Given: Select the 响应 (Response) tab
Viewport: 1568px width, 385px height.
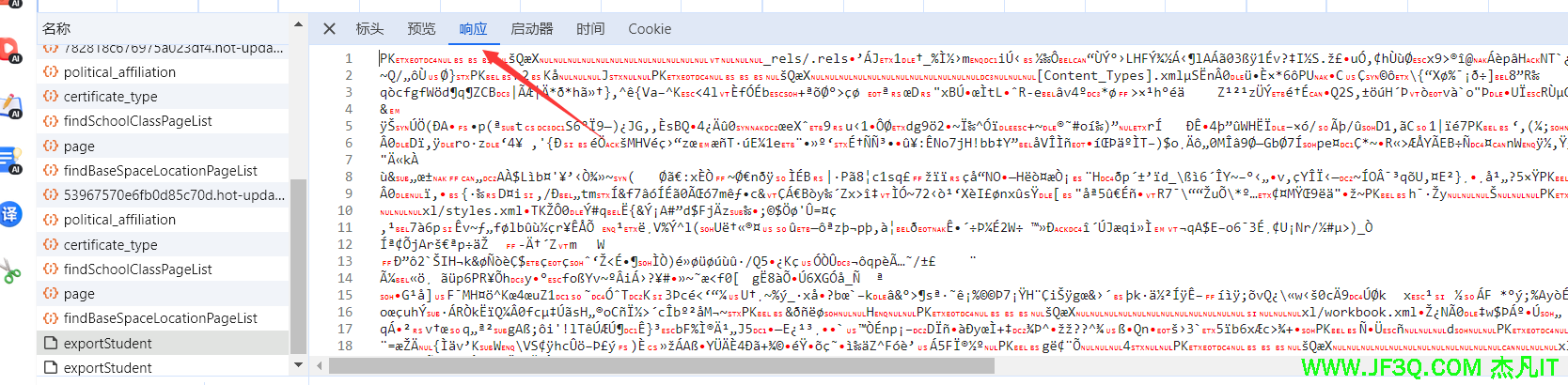Looking at the screenshot, I should pyautogui.click(x=473, y=29).
